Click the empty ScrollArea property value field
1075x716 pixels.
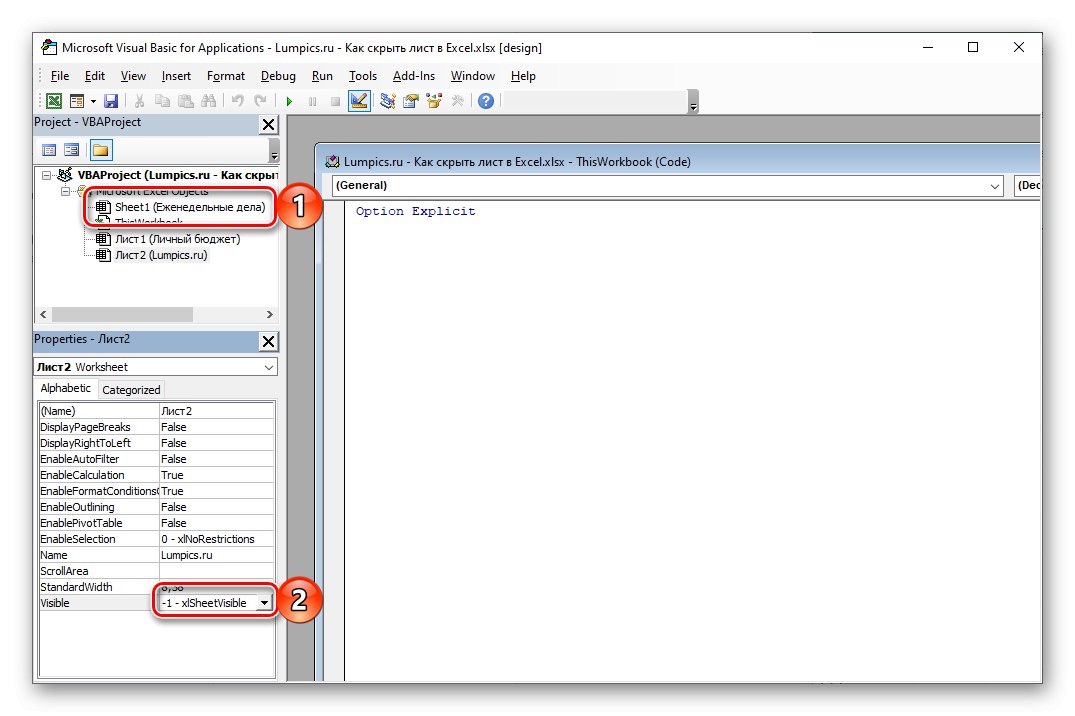click(217, 571)
